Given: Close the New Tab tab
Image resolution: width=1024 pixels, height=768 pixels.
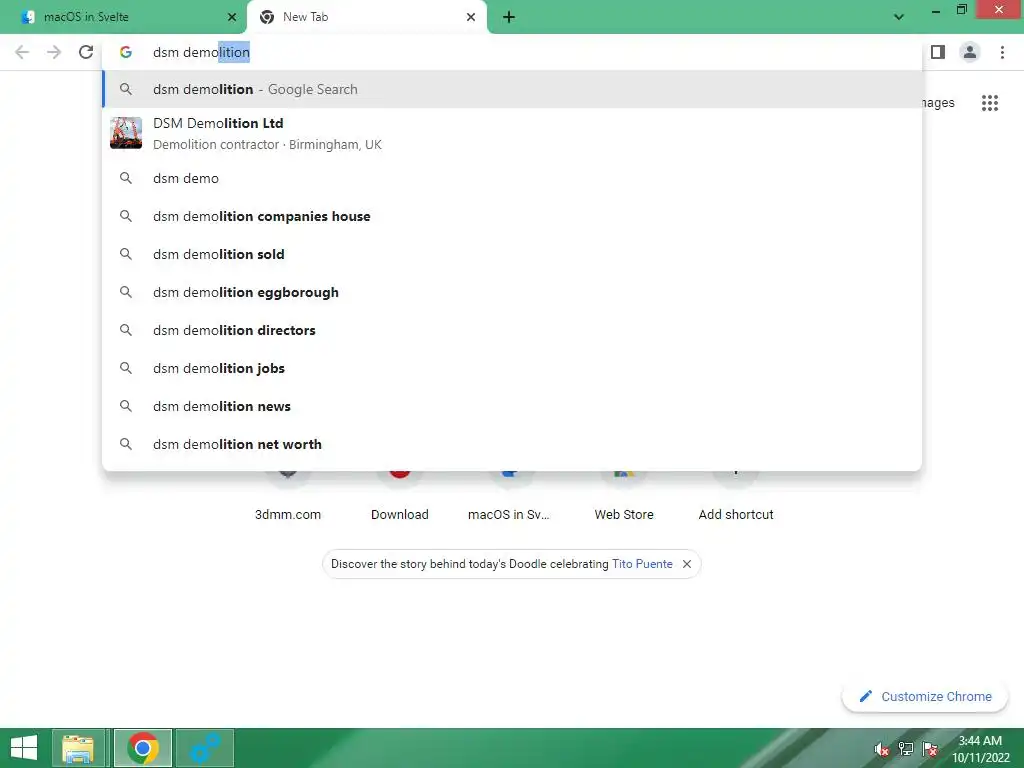Looking at the screenshot, I should 471,17.
